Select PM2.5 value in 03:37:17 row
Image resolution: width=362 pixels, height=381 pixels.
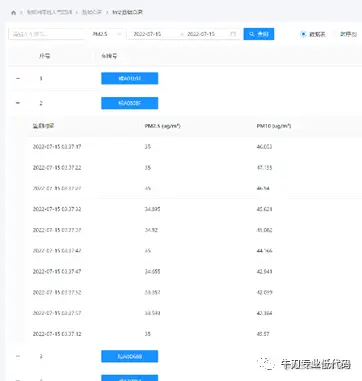pyautogui.click(x=148, y=147)
